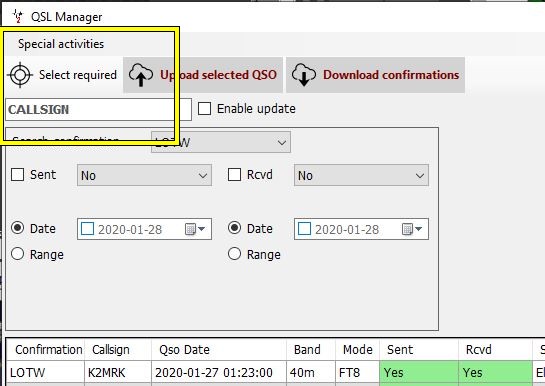Sort by the Rcvd column header

click(495, 350)
